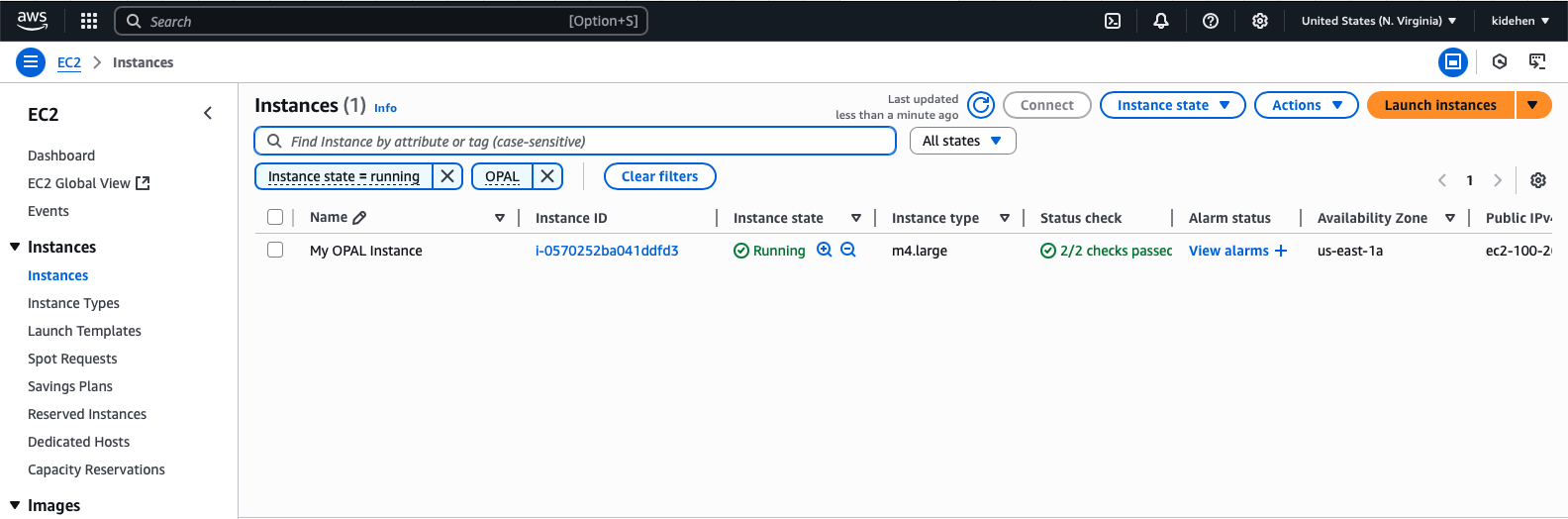Click Clear filters button
The height and width of the screenshot is (519, 1568).
click(660, 176)
